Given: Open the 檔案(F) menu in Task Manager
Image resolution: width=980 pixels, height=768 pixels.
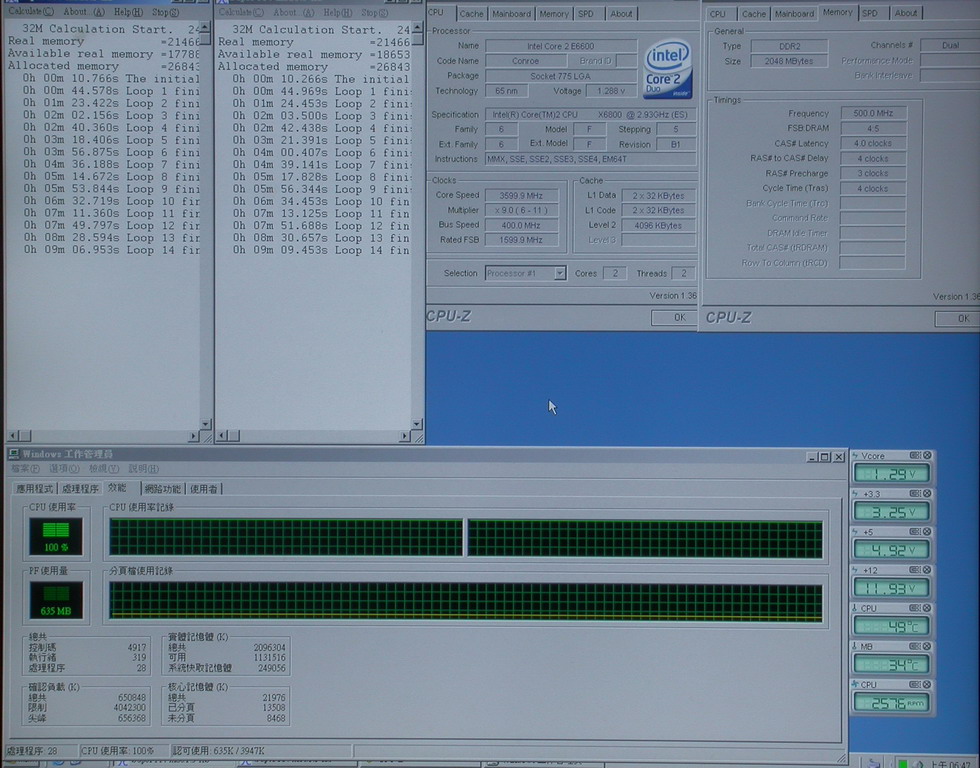Looking at the screenshot, I should click(x=25, y=469).
